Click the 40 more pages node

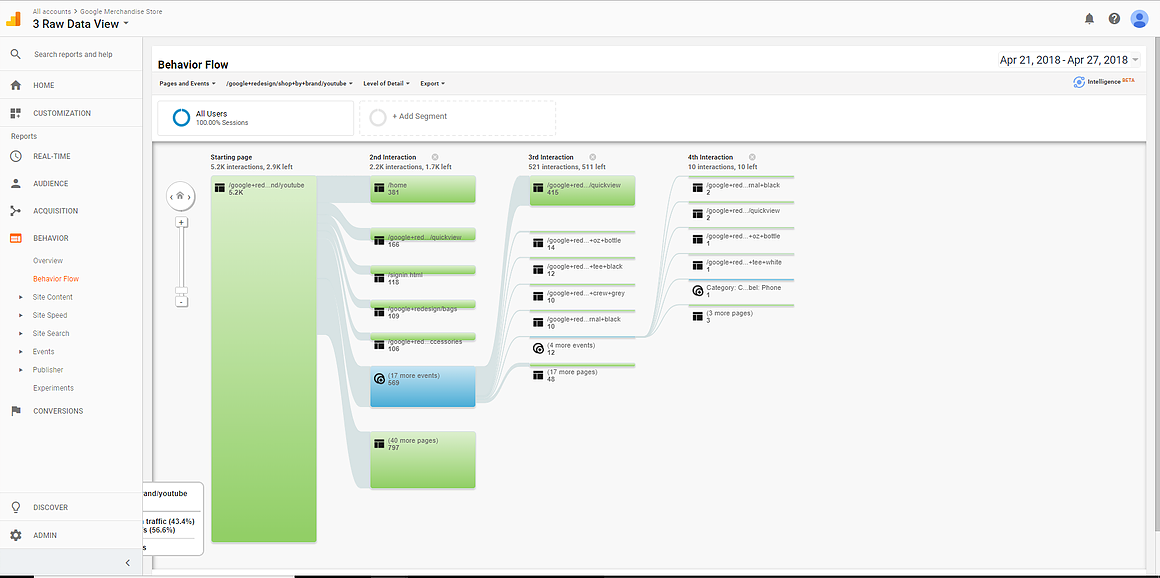coord(422,460)
